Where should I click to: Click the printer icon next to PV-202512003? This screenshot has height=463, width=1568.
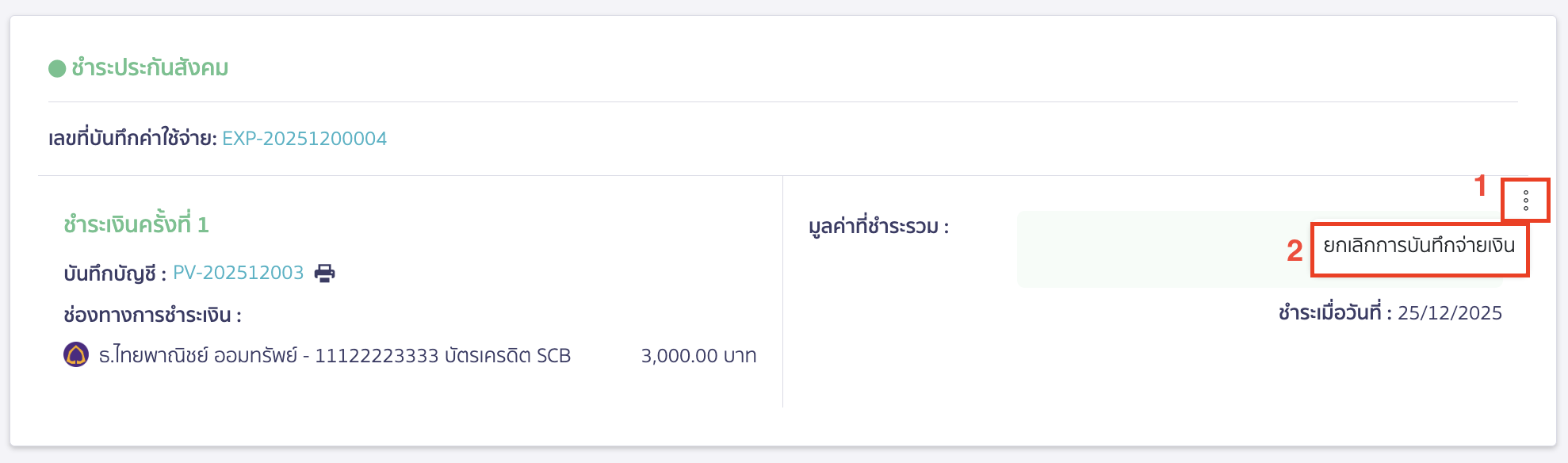point(326,271)
